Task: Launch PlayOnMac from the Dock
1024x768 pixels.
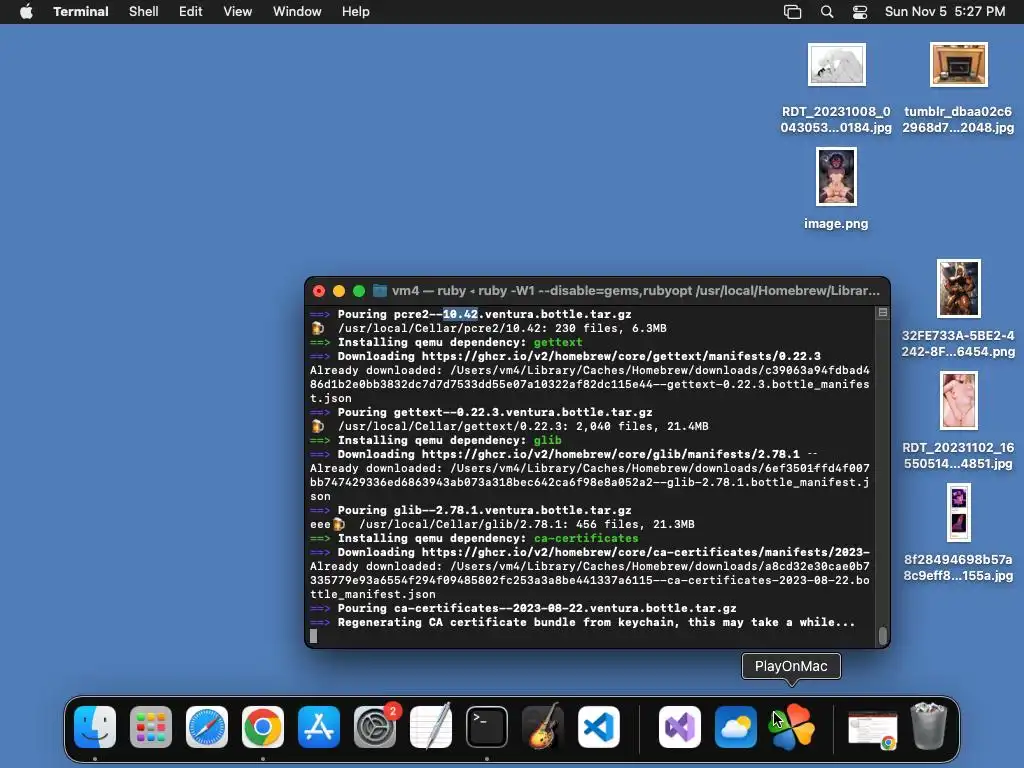Action: point(792,727)
